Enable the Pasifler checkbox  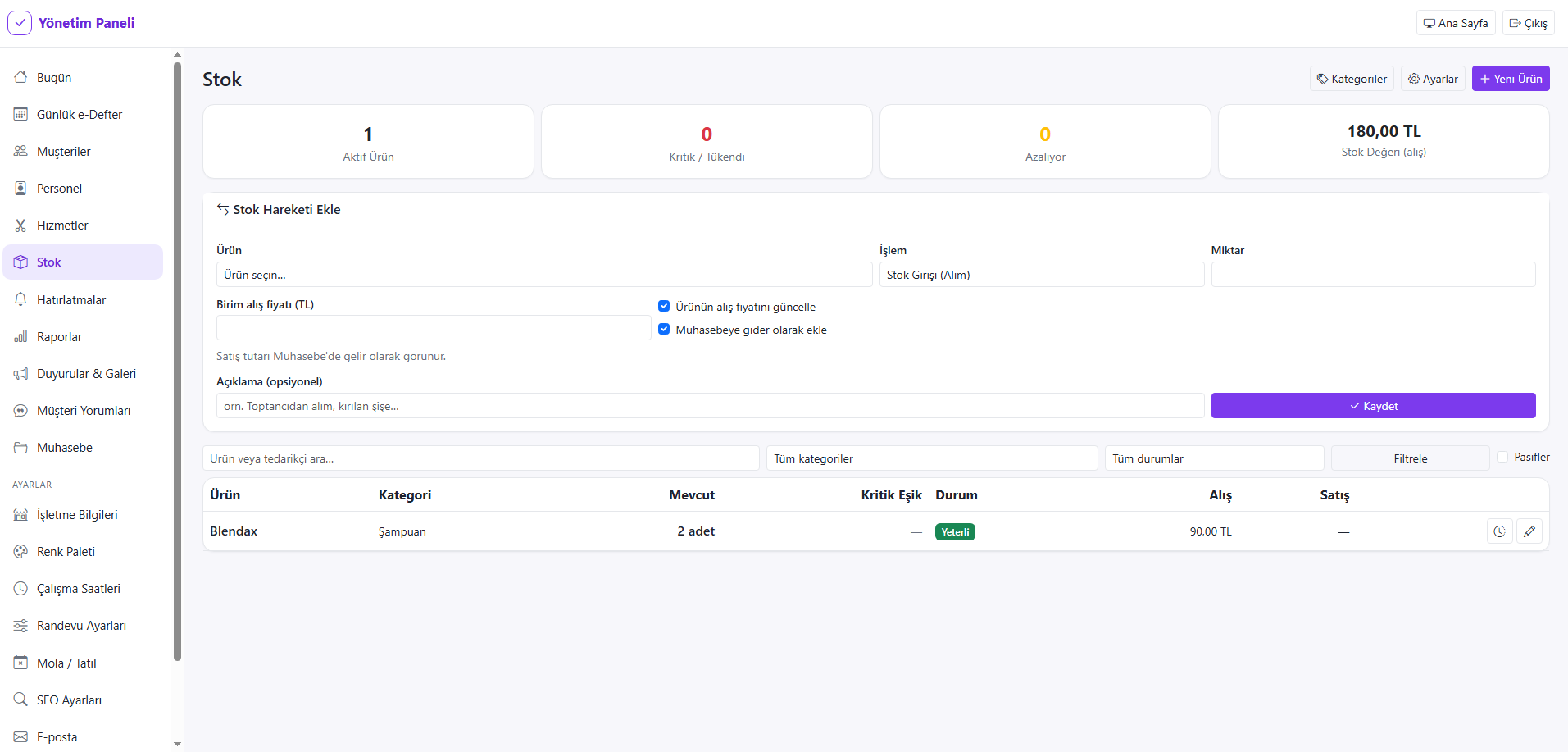(1502, 457)
